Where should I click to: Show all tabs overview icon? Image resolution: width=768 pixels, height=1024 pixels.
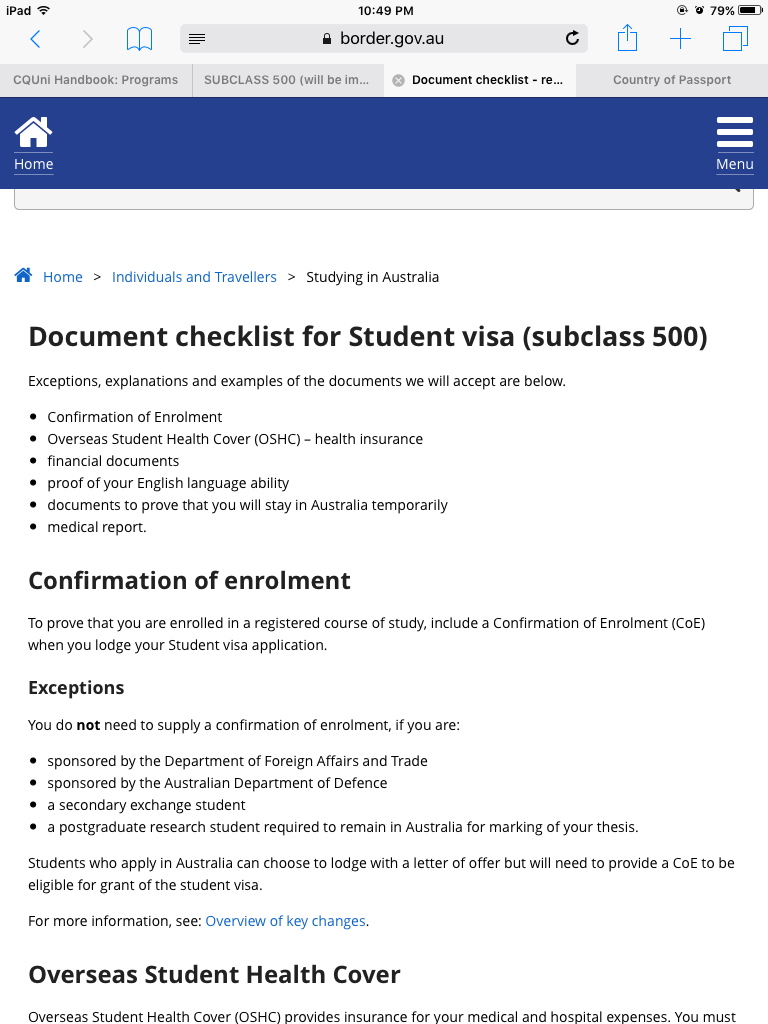tap(735, 39)
